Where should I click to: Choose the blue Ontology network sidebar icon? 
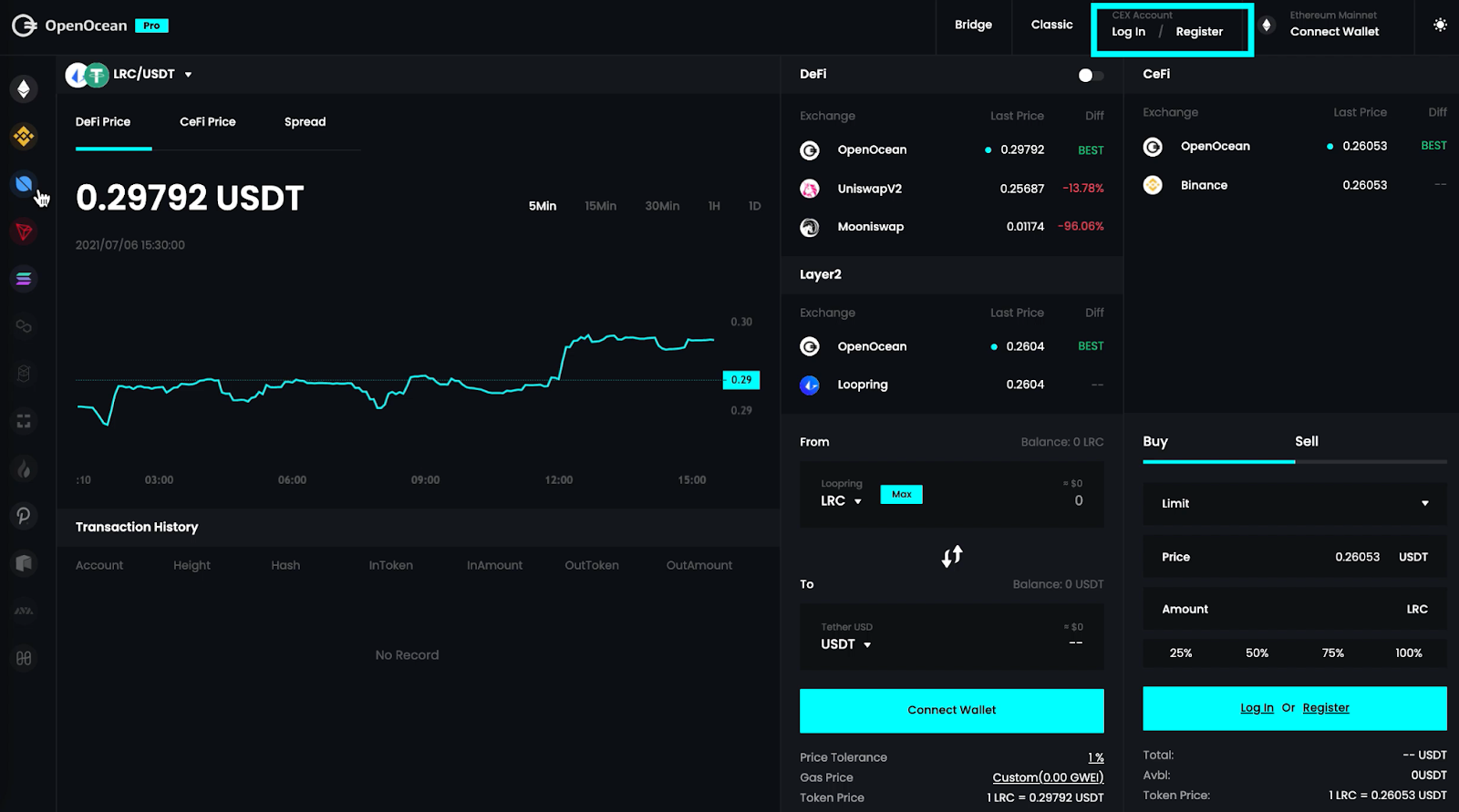click(24, 184)
